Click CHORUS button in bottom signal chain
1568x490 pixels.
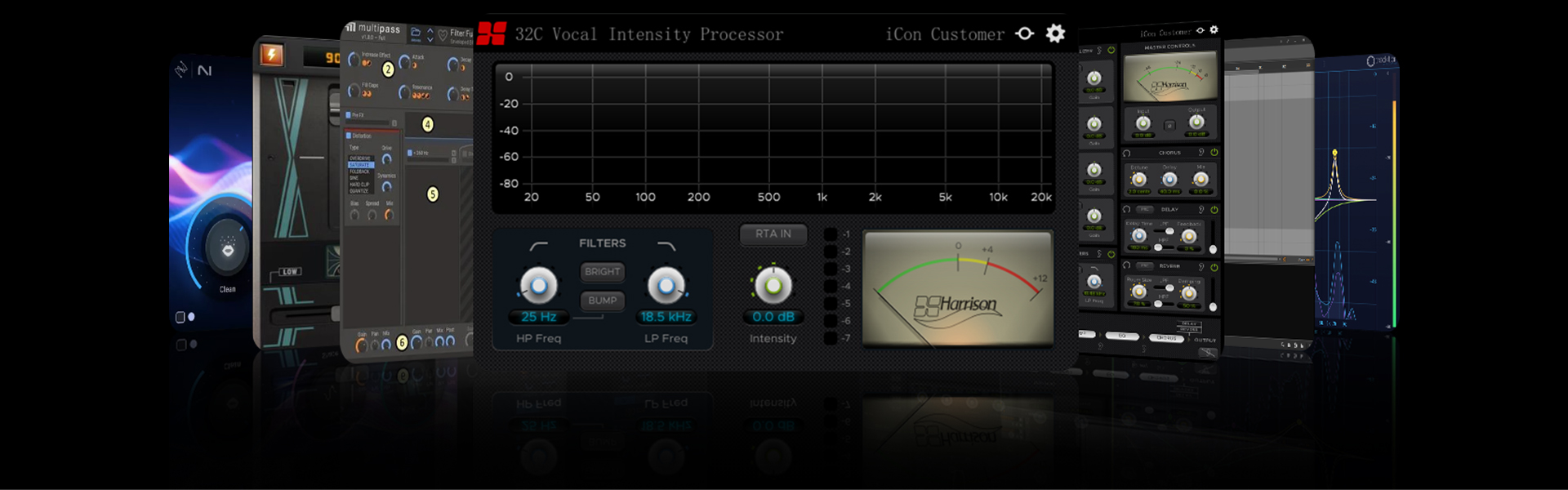1165,338
